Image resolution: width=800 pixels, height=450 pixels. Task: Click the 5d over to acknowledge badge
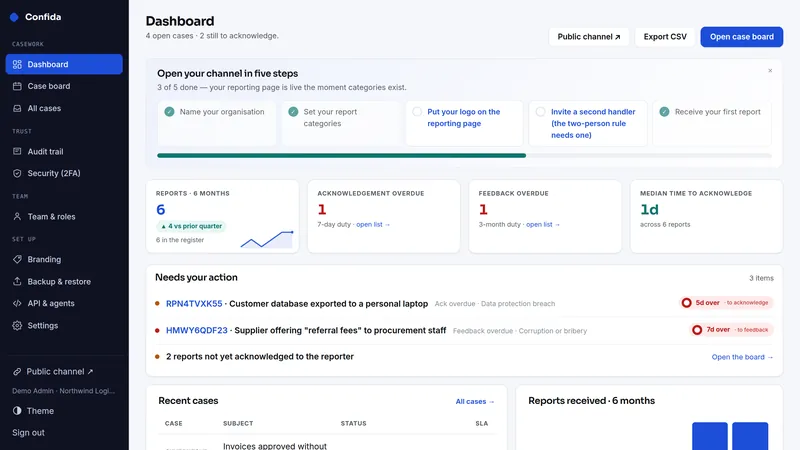coord(727,303)
